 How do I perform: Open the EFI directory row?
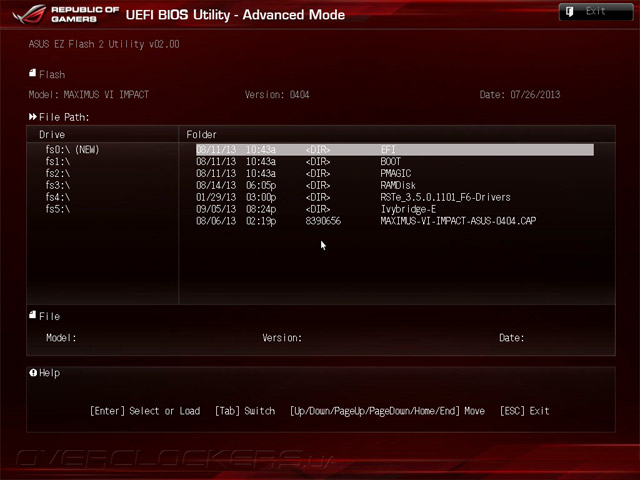coord(395,150)
